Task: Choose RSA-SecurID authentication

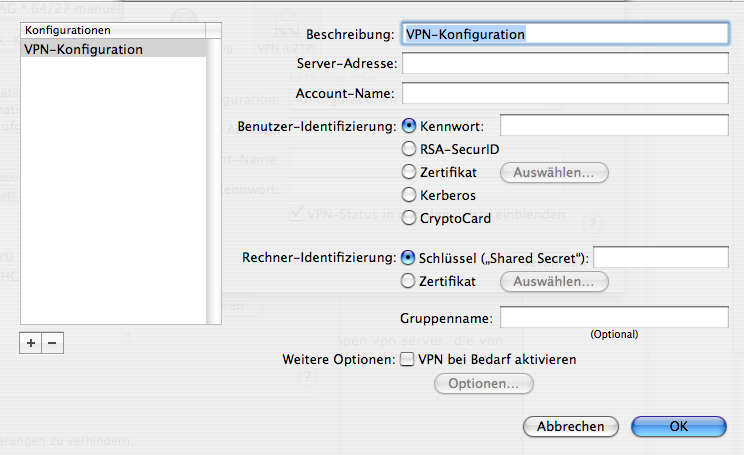Action: (x=409, y=149)
